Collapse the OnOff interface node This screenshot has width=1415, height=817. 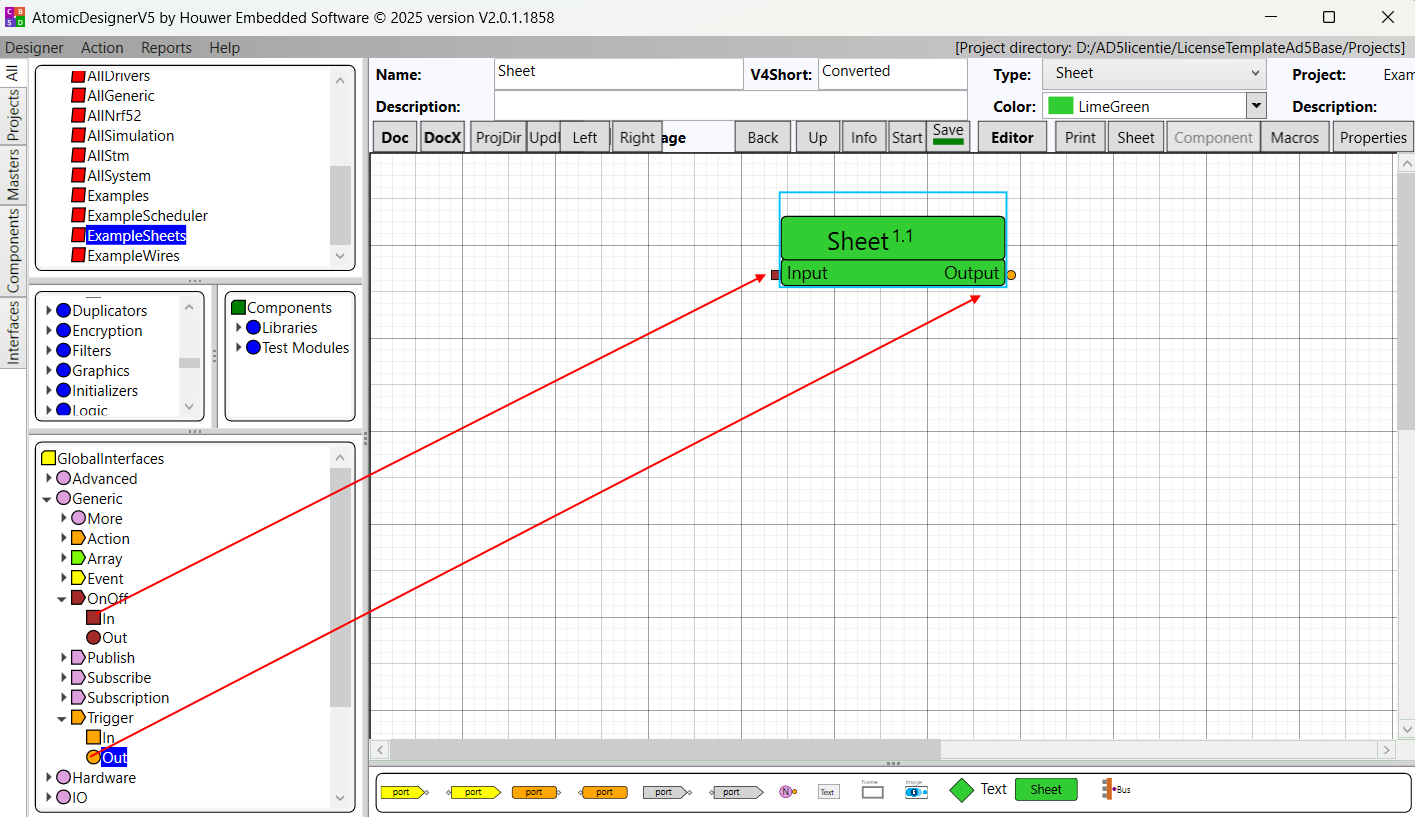[63, 598]
